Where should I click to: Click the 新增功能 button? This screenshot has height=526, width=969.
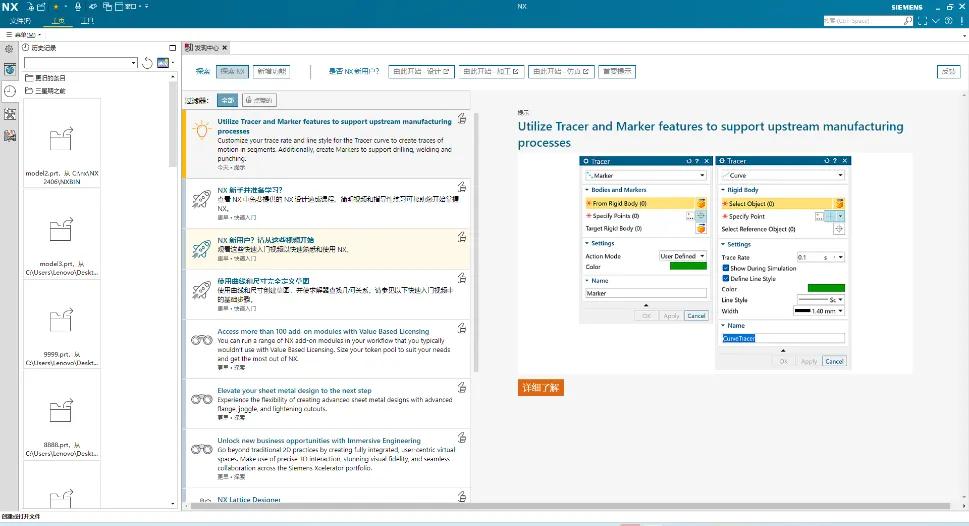point(271,72)
